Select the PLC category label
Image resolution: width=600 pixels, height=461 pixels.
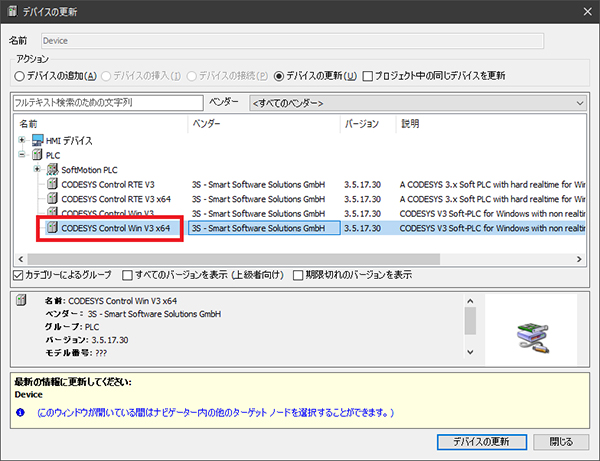pos(53,156)
